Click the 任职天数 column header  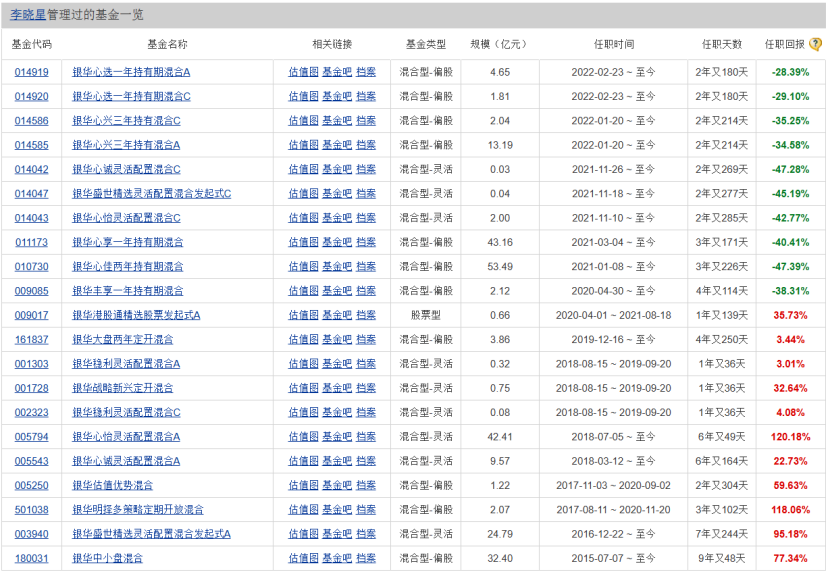[721, 45]
